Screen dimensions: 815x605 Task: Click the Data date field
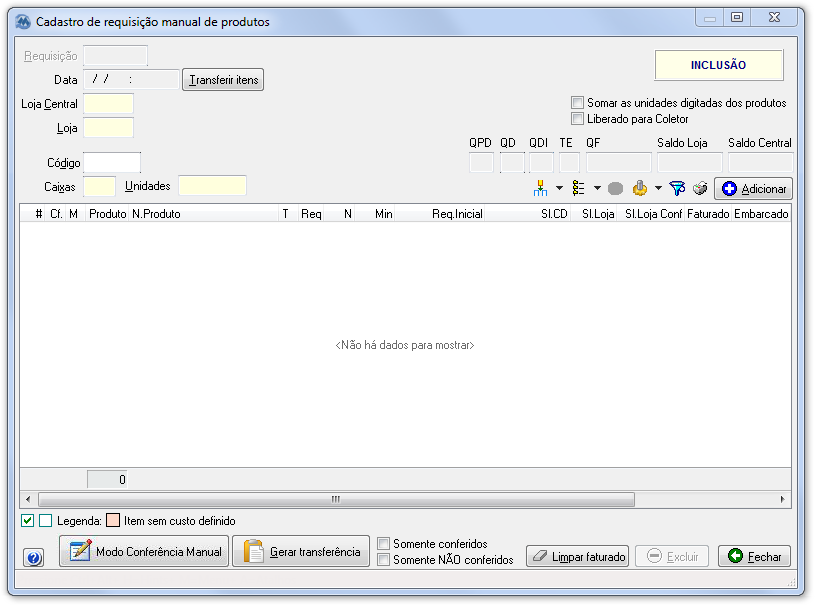click(131, 80)
